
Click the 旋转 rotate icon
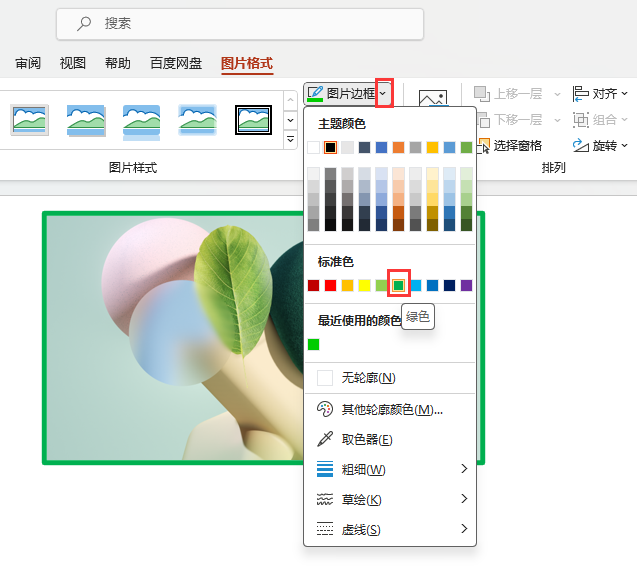581,145
